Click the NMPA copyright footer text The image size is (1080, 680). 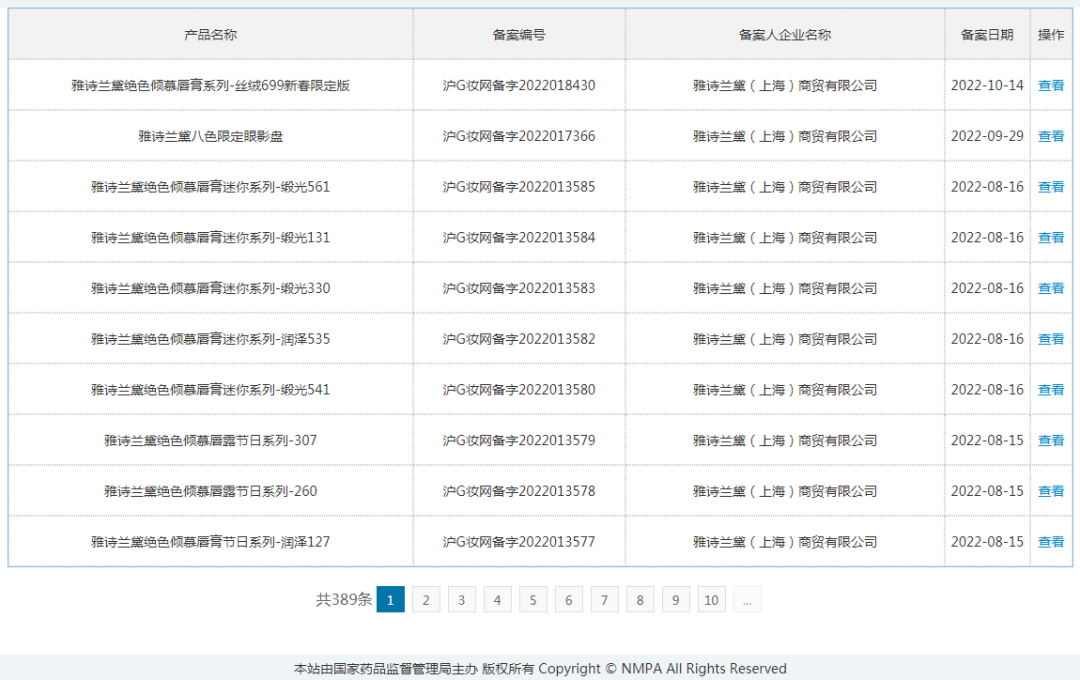click(540, 668)
